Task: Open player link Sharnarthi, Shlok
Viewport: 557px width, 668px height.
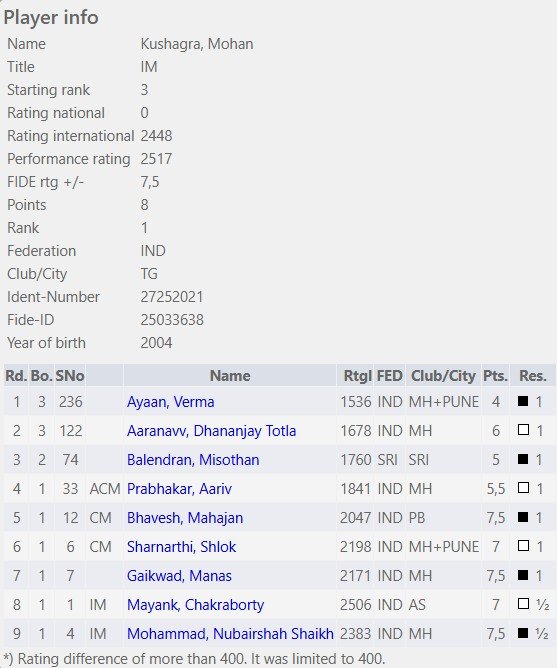Action: point(181,547)
